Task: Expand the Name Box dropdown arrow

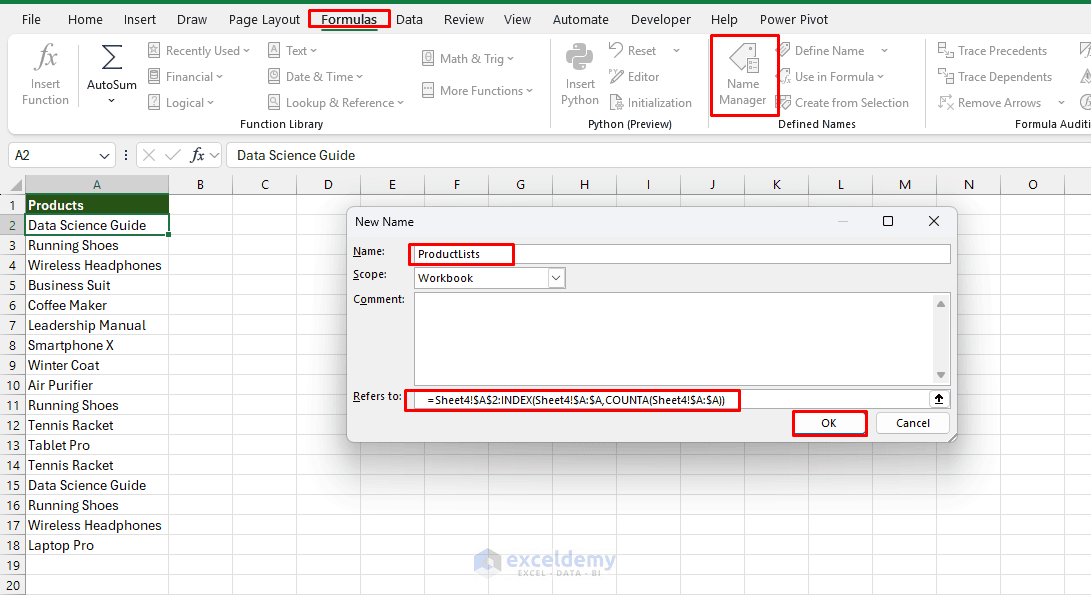Action: (x=104, y=156)
